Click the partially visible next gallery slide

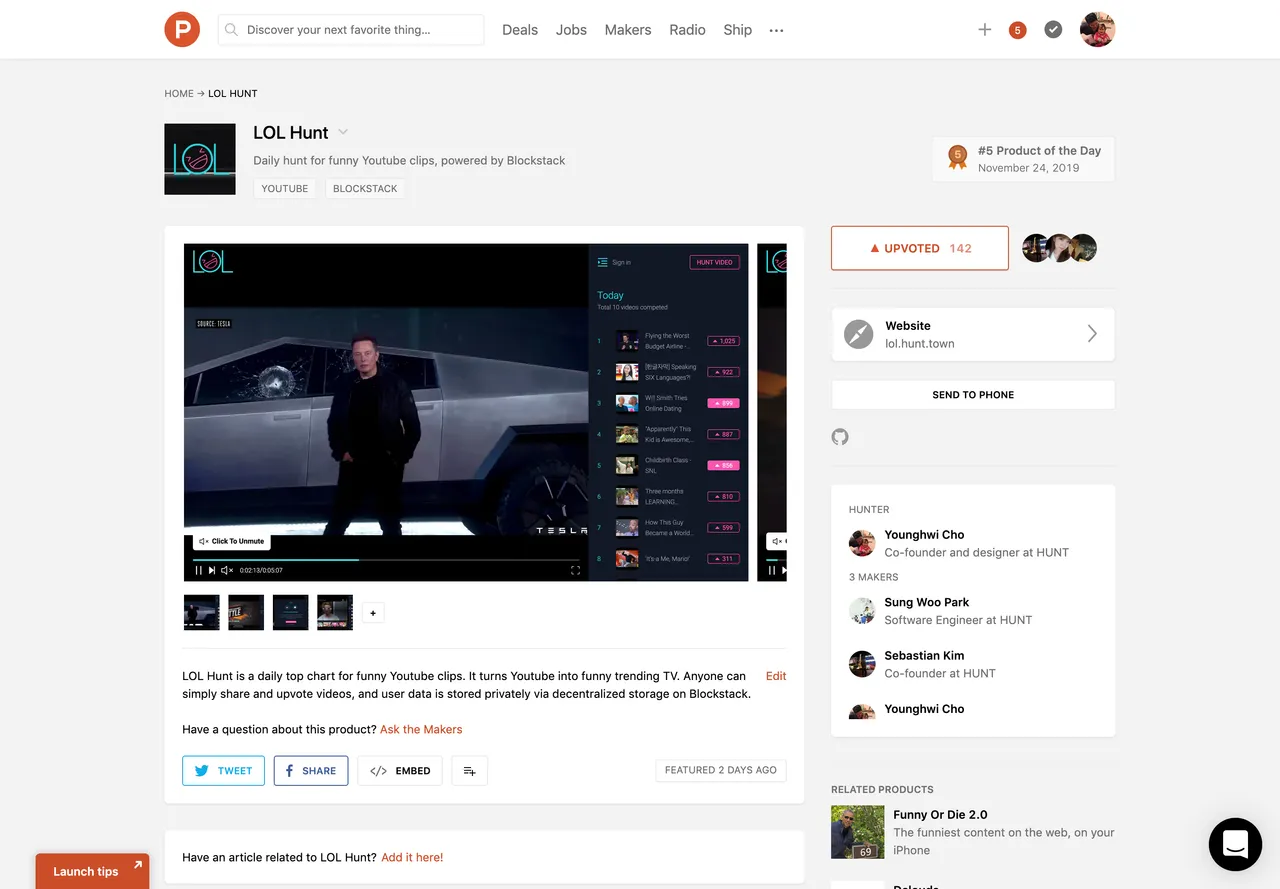click(772, 412)
